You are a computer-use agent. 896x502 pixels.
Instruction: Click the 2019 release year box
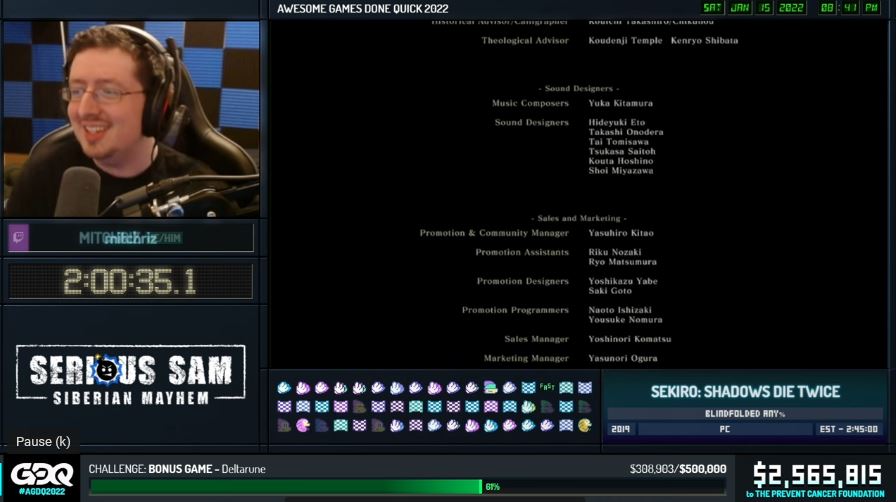click(621, 429)
